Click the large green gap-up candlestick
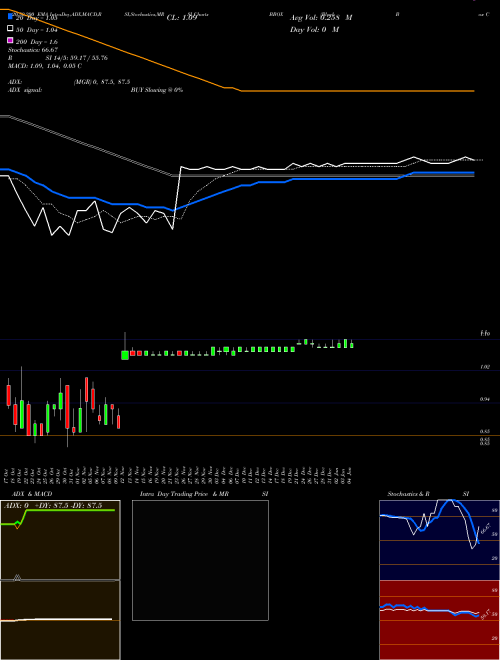This screenshot has width=500, height=660. click(125, 355)
